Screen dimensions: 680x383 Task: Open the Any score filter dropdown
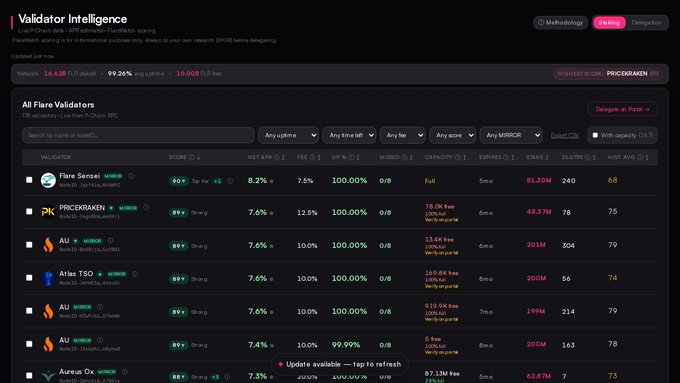coord(452,135)
